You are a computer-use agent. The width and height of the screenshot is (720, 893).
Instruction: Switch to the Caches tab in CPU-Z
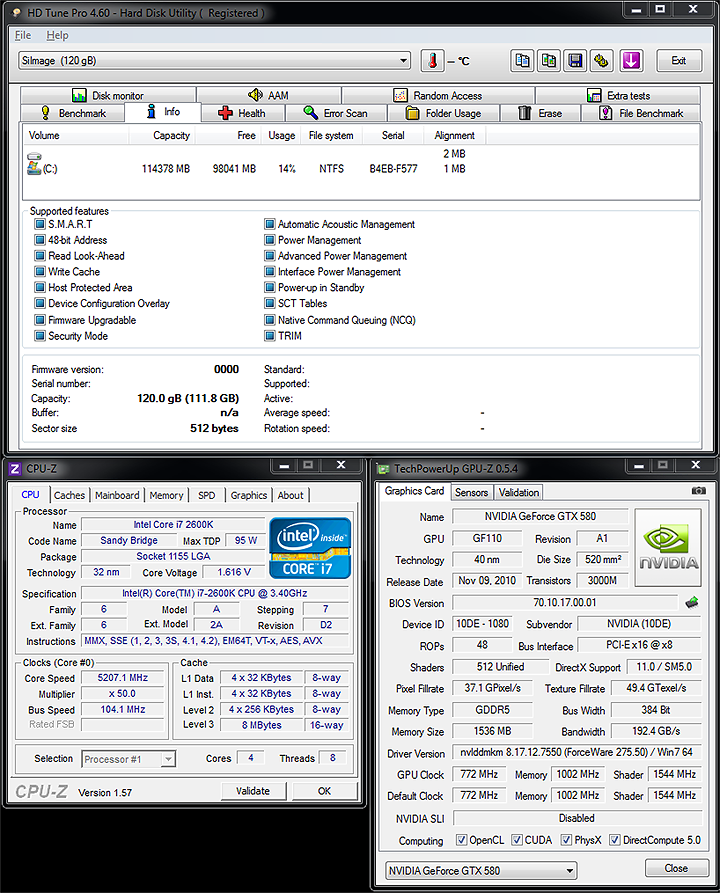[69, 495]
